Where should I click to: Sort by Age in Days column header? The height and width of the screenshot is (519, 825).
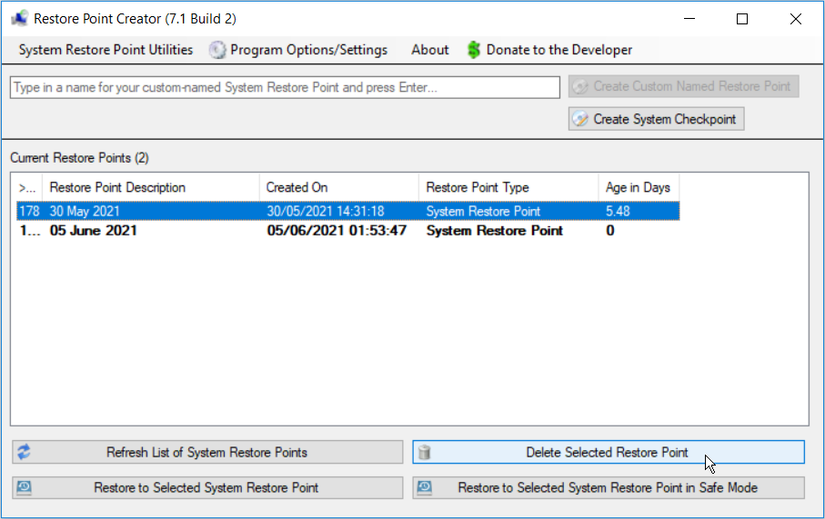[x=638, y=187]
